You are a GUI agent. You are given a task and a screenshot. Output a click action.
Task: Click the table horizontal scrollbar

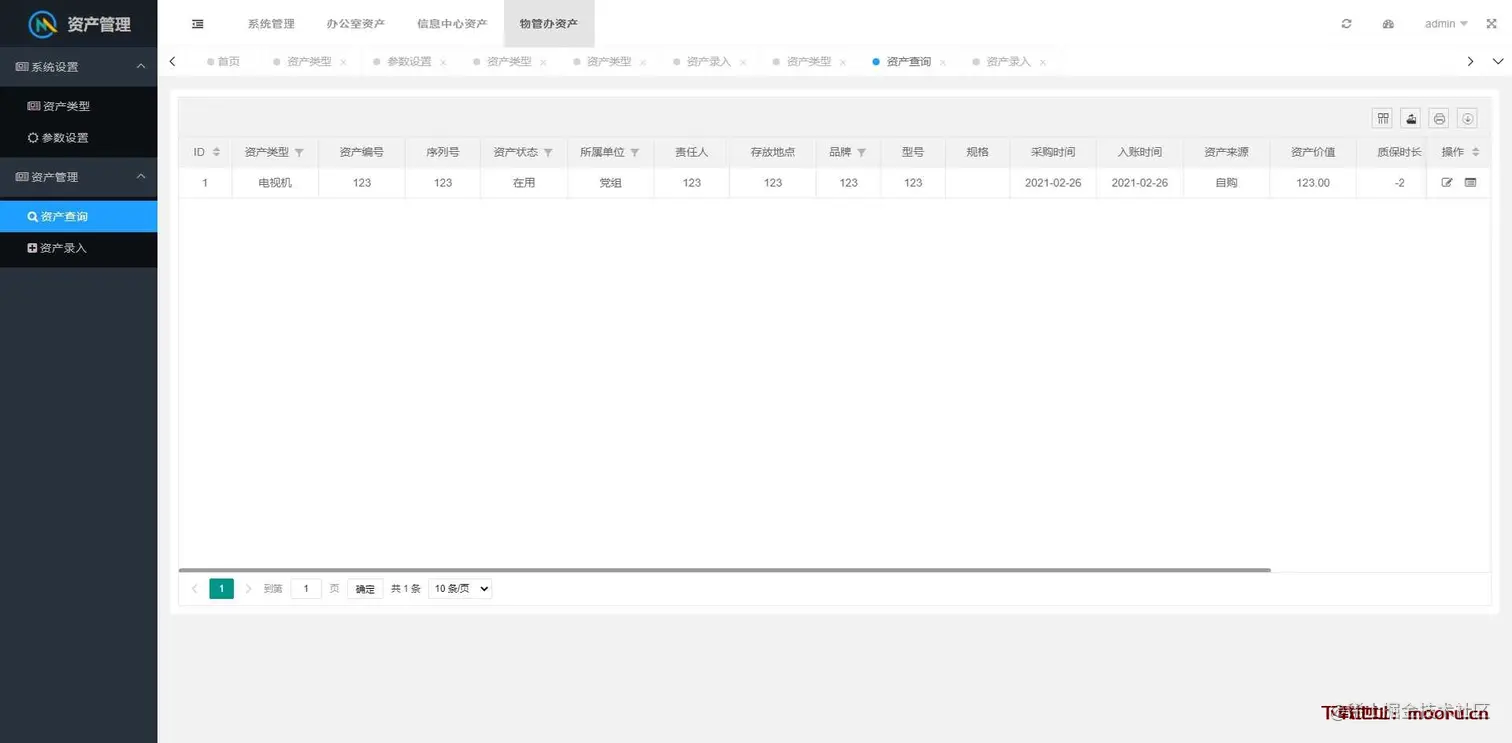725,570
